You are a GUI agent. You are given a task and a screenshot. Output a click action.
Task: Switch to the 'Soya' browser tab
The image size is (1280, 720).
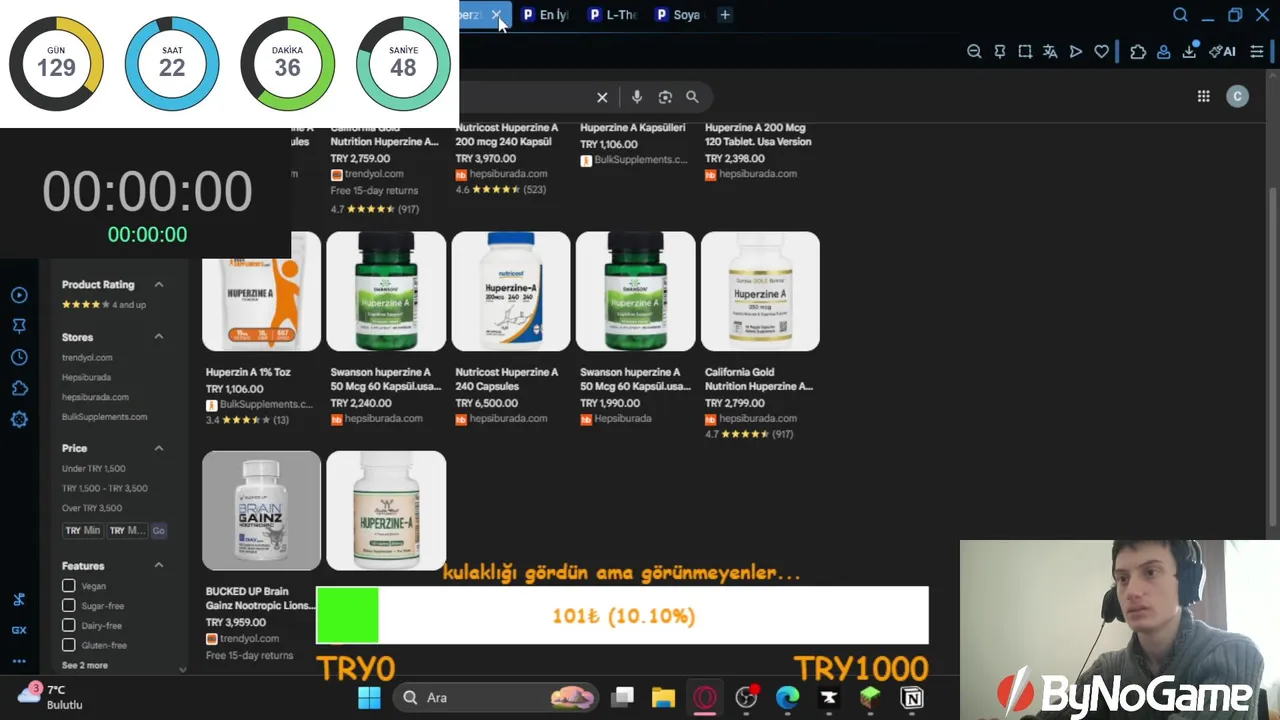[x=678, y=15]
